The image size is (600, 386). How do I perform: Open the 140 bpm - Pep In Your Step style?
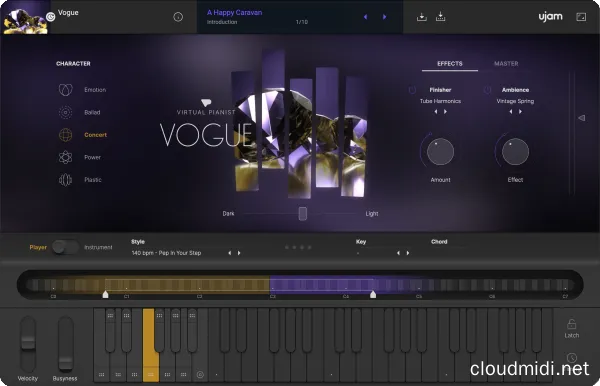click(x=166, y=253)
